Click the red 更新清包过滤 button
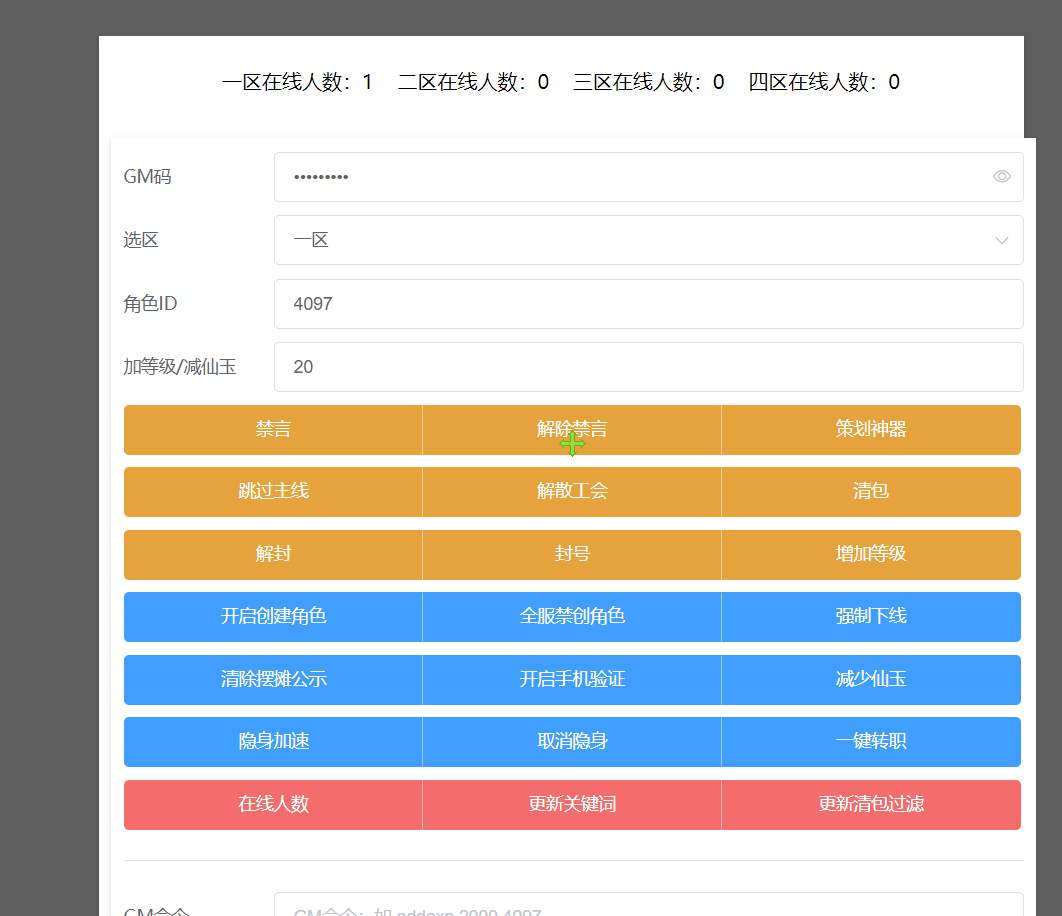This screenshot has width=1062, height=916. (x=871, y=805)
